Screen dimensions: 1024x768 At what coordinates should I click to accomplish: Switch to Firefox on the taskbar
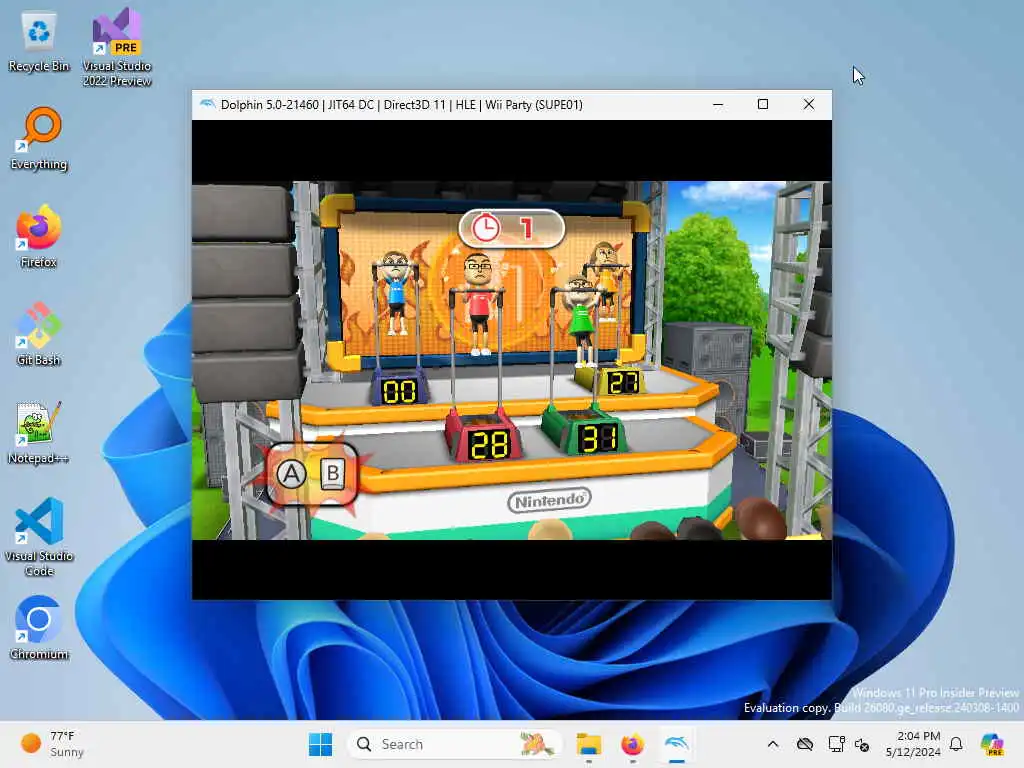[x=632, y=744]
